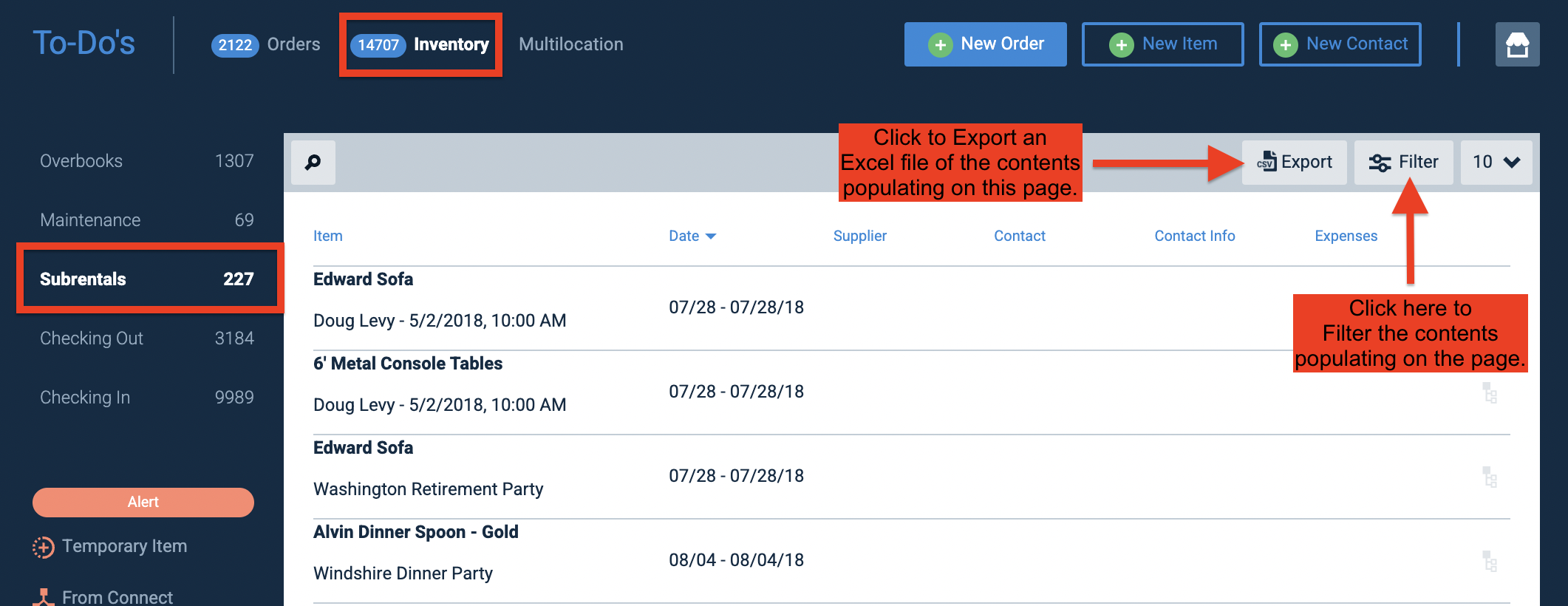Create a New Order
The width and height of the screenshot is (1568, 606).
point(985,44)
